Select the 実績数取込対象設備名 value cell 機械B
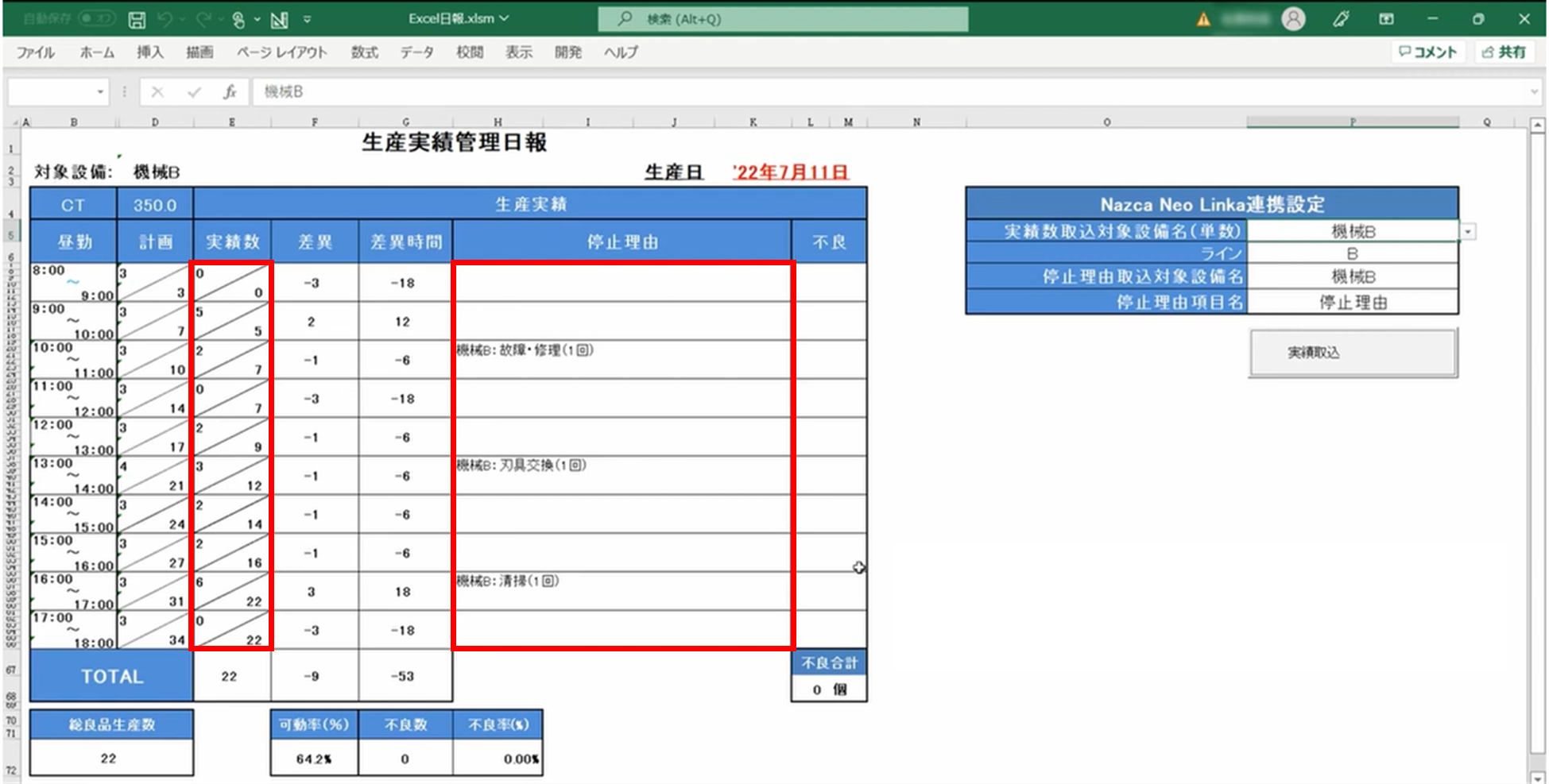This screenshot has height=784, width=1549. point(1353,231)
